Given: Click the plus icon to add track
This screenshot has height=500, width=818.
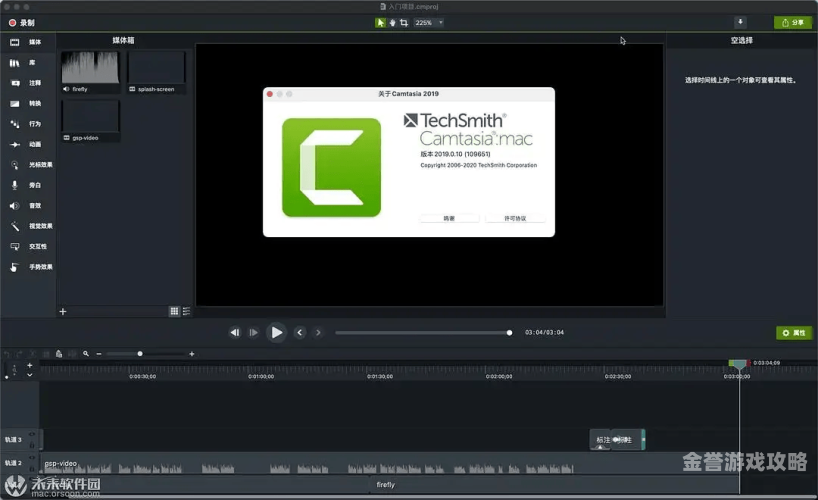Looking at the screenshot, I should pyautogui.click(x=30, y=365).
